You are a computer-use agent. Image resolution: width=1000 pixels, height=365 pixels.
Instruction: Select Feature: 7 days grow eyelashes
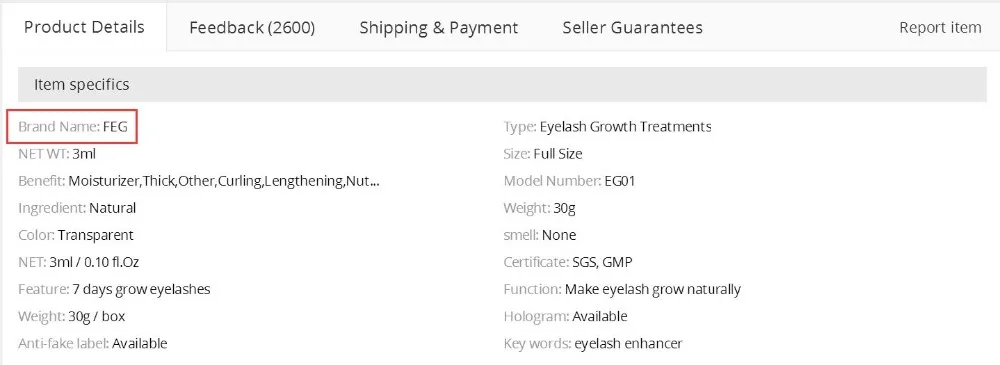click(114, 289)
